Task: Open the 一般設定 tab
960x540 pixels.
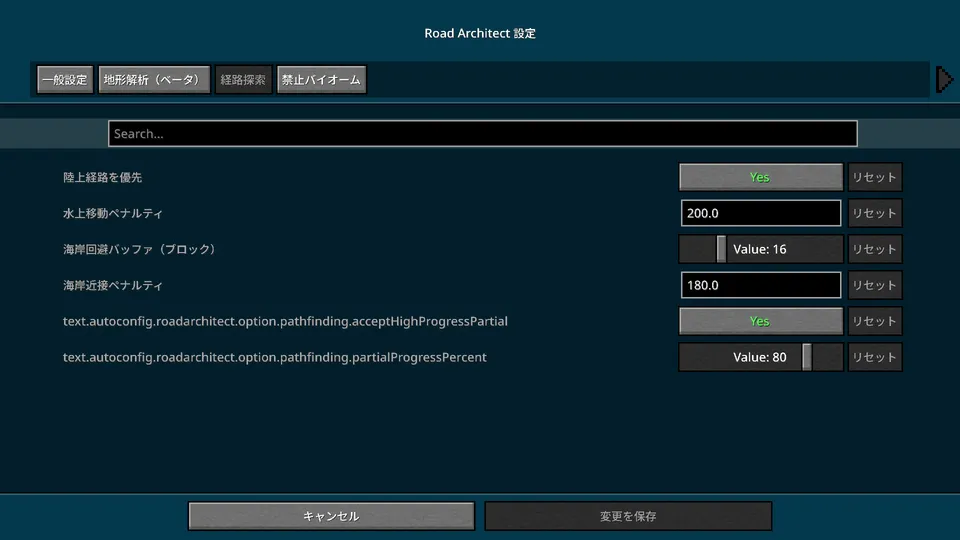Action: tap(65, 80)
